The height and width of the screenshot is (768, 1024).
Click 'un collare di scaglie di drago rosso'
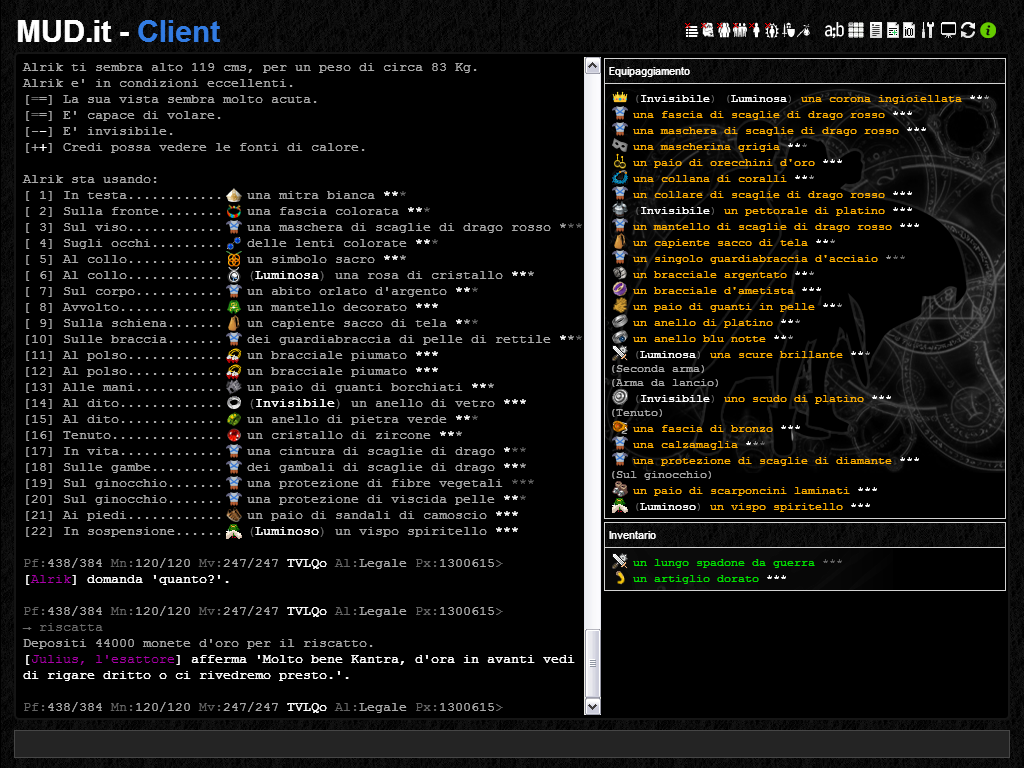[x=759, y=195]
